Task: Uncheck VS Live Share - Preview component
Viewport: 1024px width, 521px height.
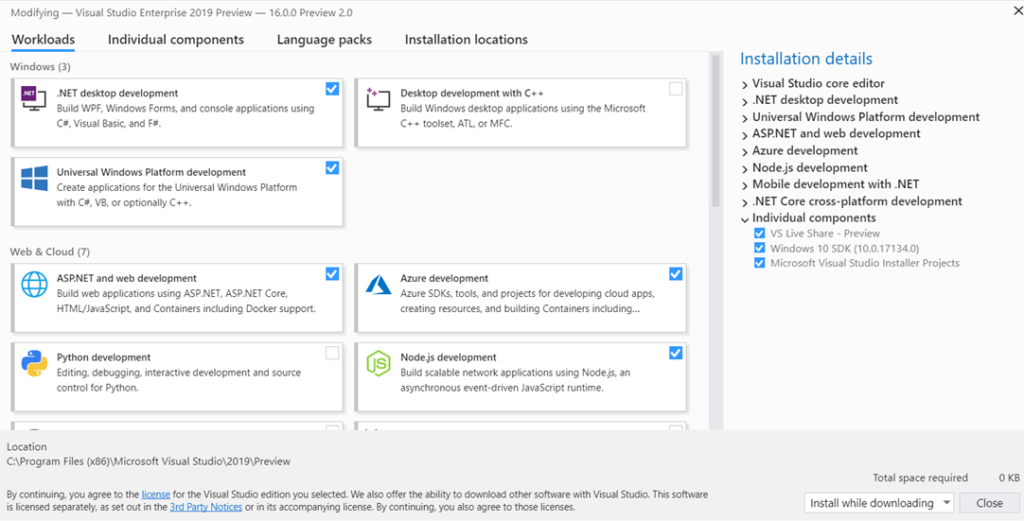Action: 759,233
